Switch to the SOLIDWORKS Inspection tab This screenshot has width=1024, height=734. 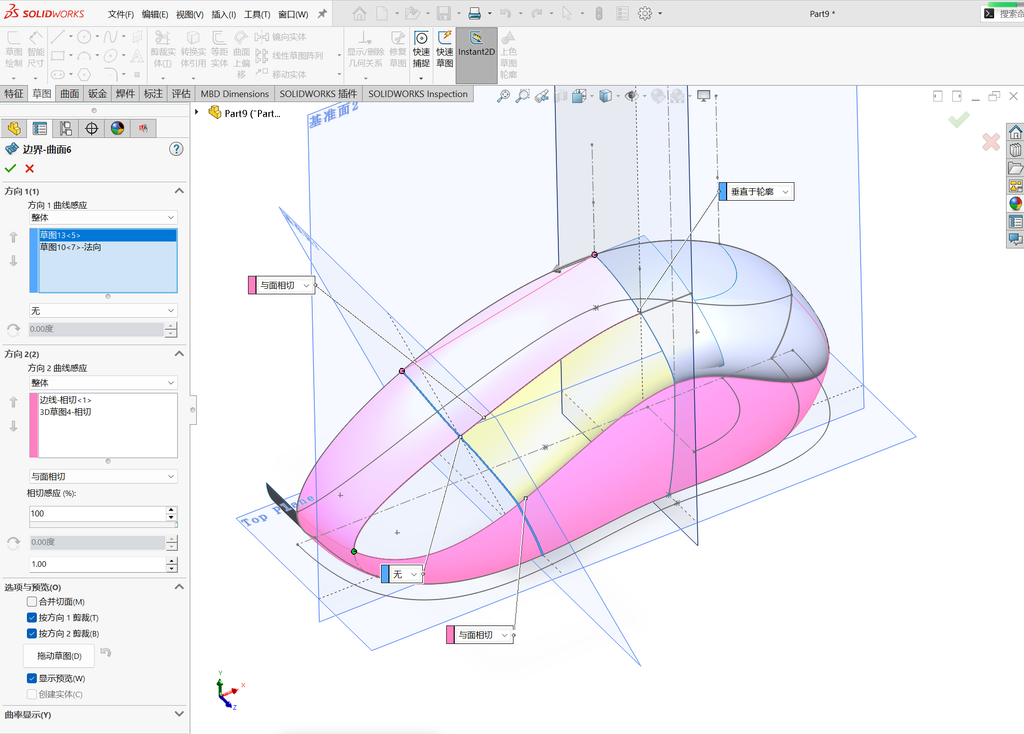coord(418,93)
